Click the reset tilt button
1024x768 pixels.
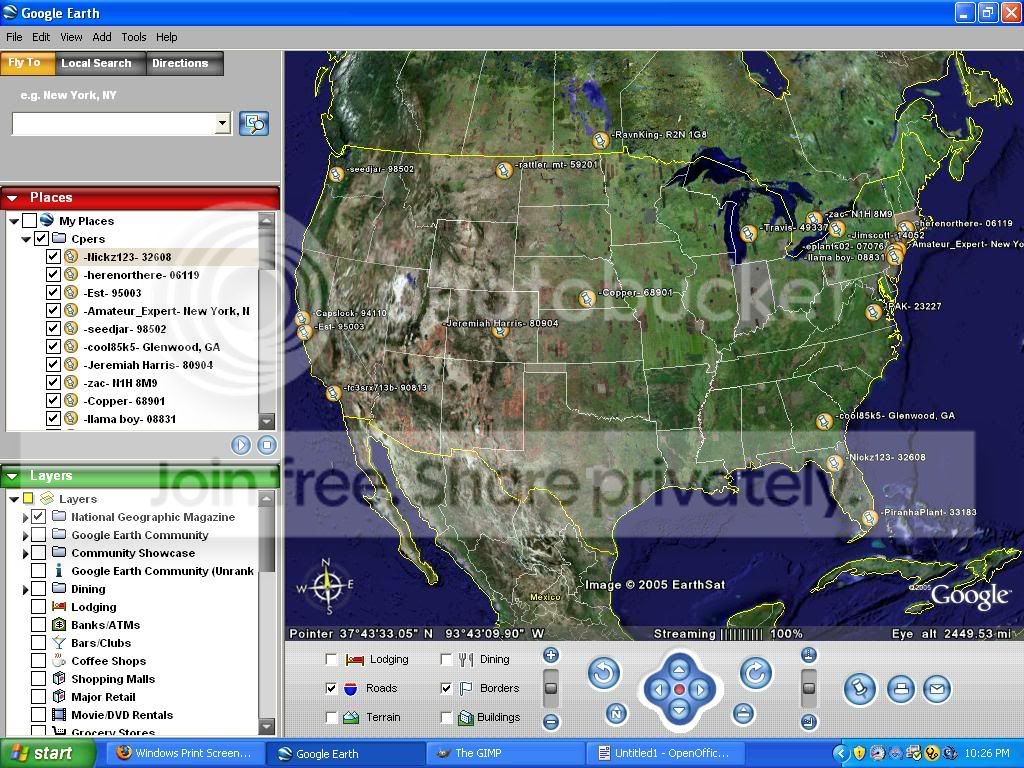743,713
